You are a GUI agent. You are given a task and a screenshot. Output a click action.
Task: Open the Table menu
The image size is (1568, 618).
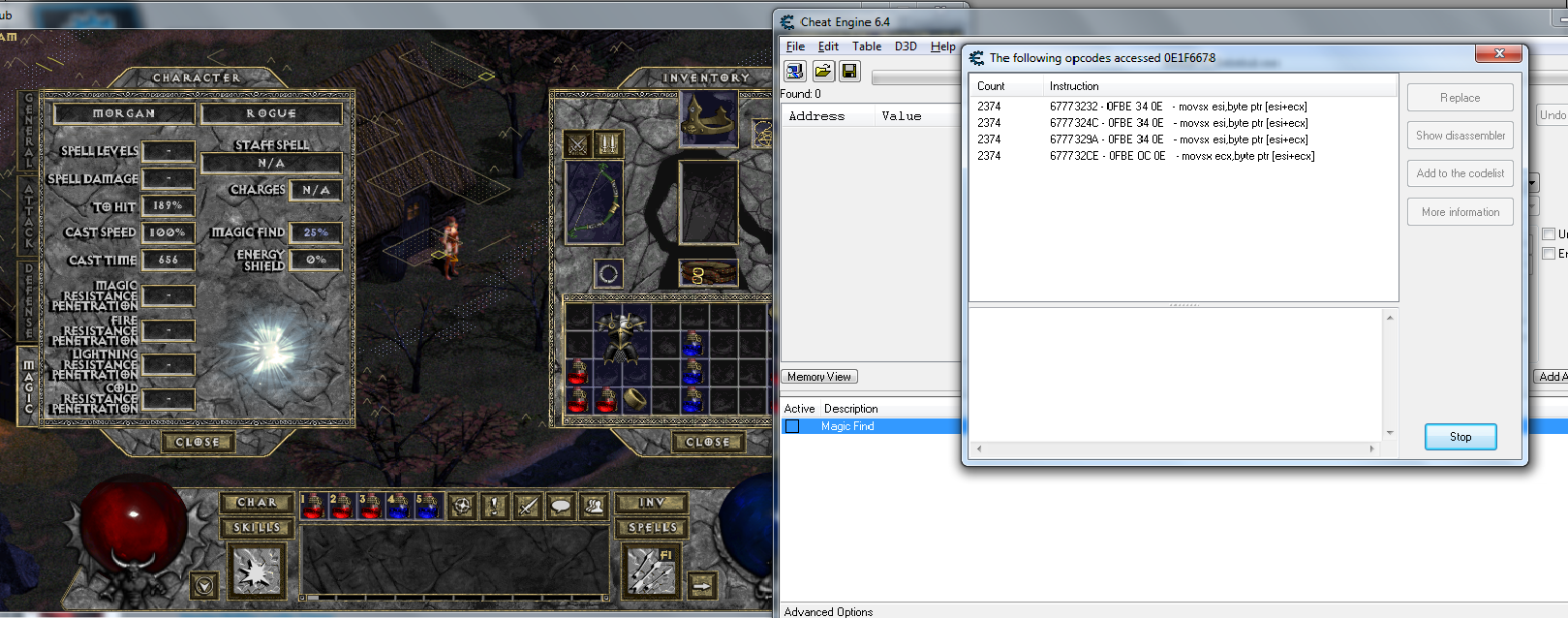pos(867,46)
